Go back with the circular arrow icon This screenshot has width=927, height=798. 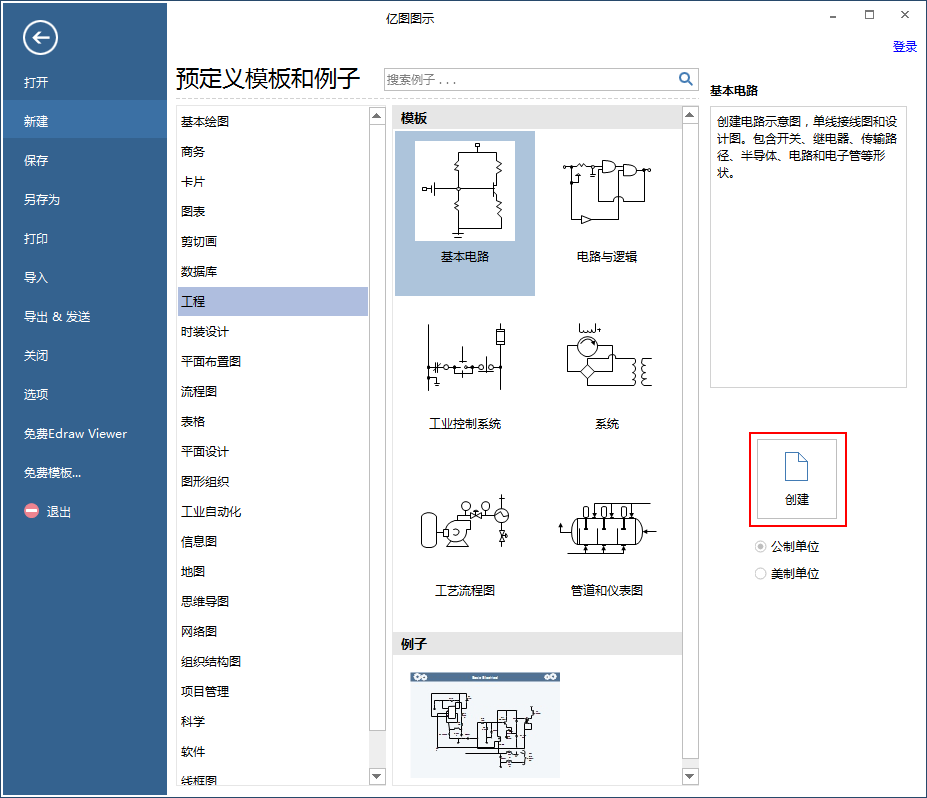click(40, 38)
